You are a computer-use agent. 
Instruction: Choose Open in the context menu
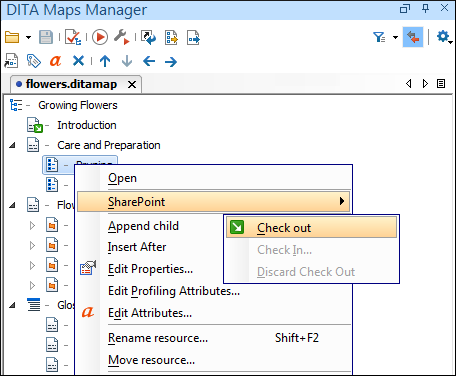pyautogui.click(x=214, y=178)
